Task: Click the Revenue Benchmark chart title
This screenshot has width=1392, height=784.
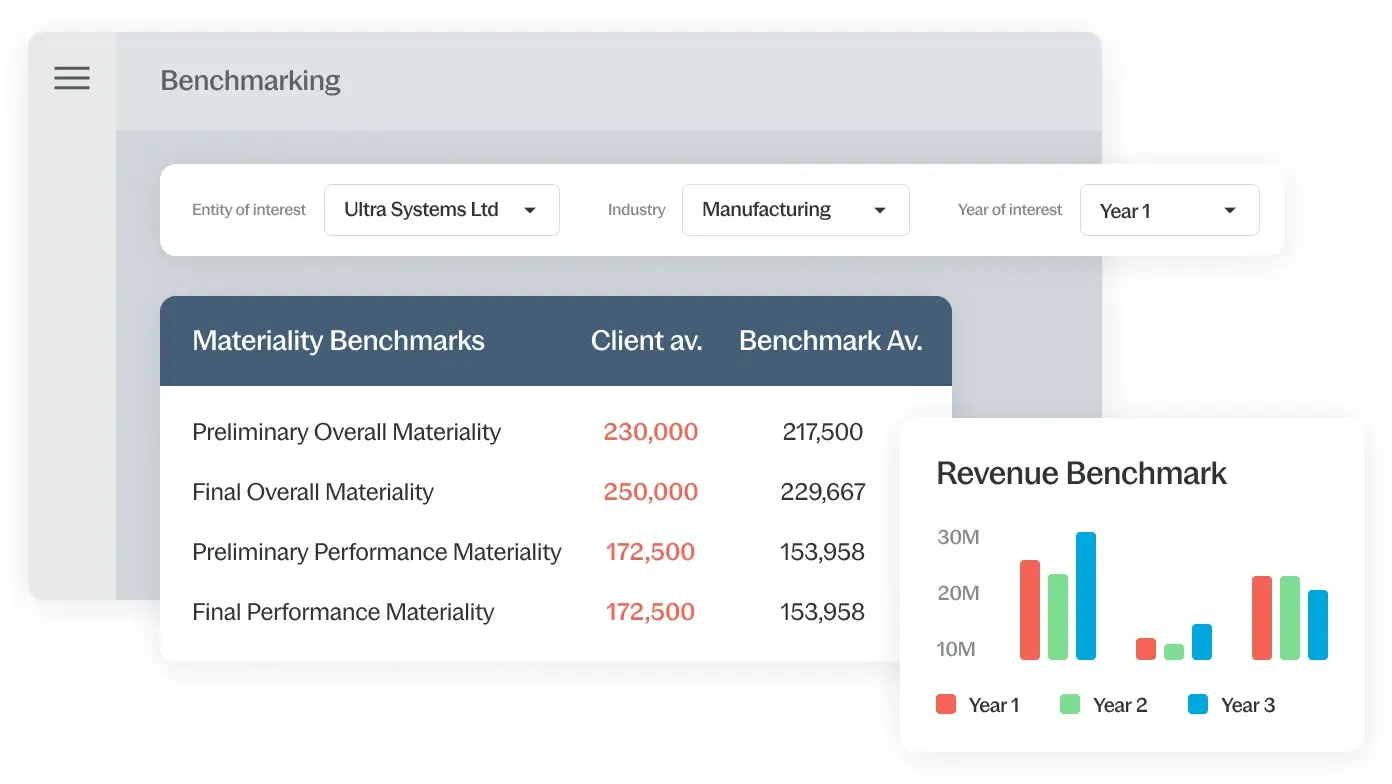Action: point(1081,473)
